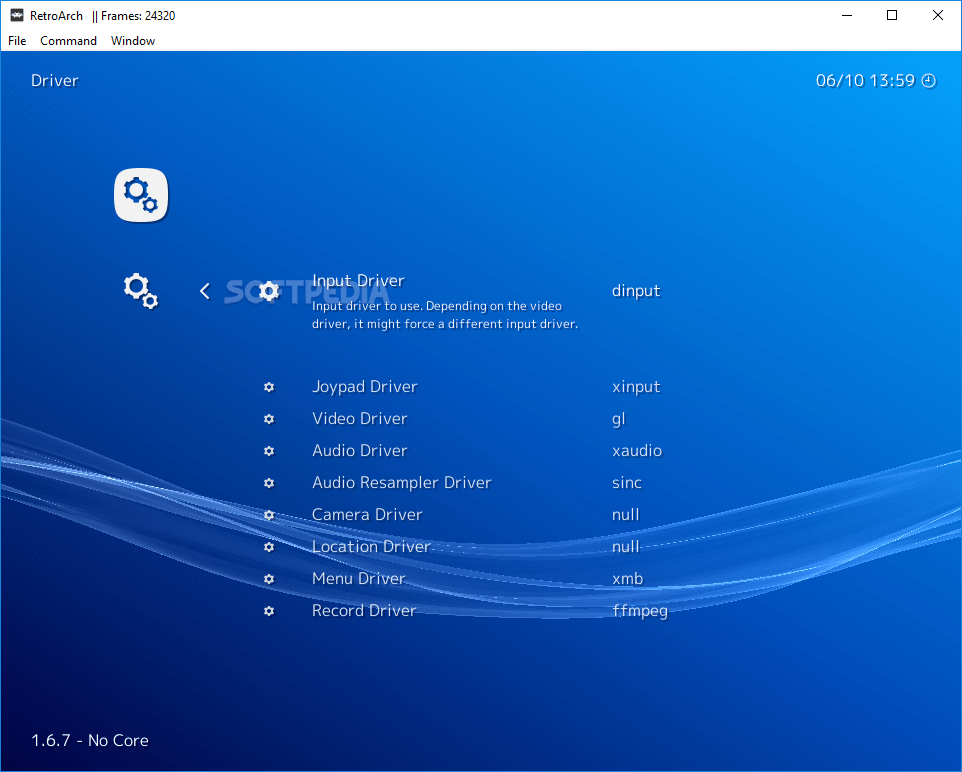Image resolution: width=962 pixels, height=772 pixels.
Task: Click the gear icon beside Record Driver
Action: 269,611
